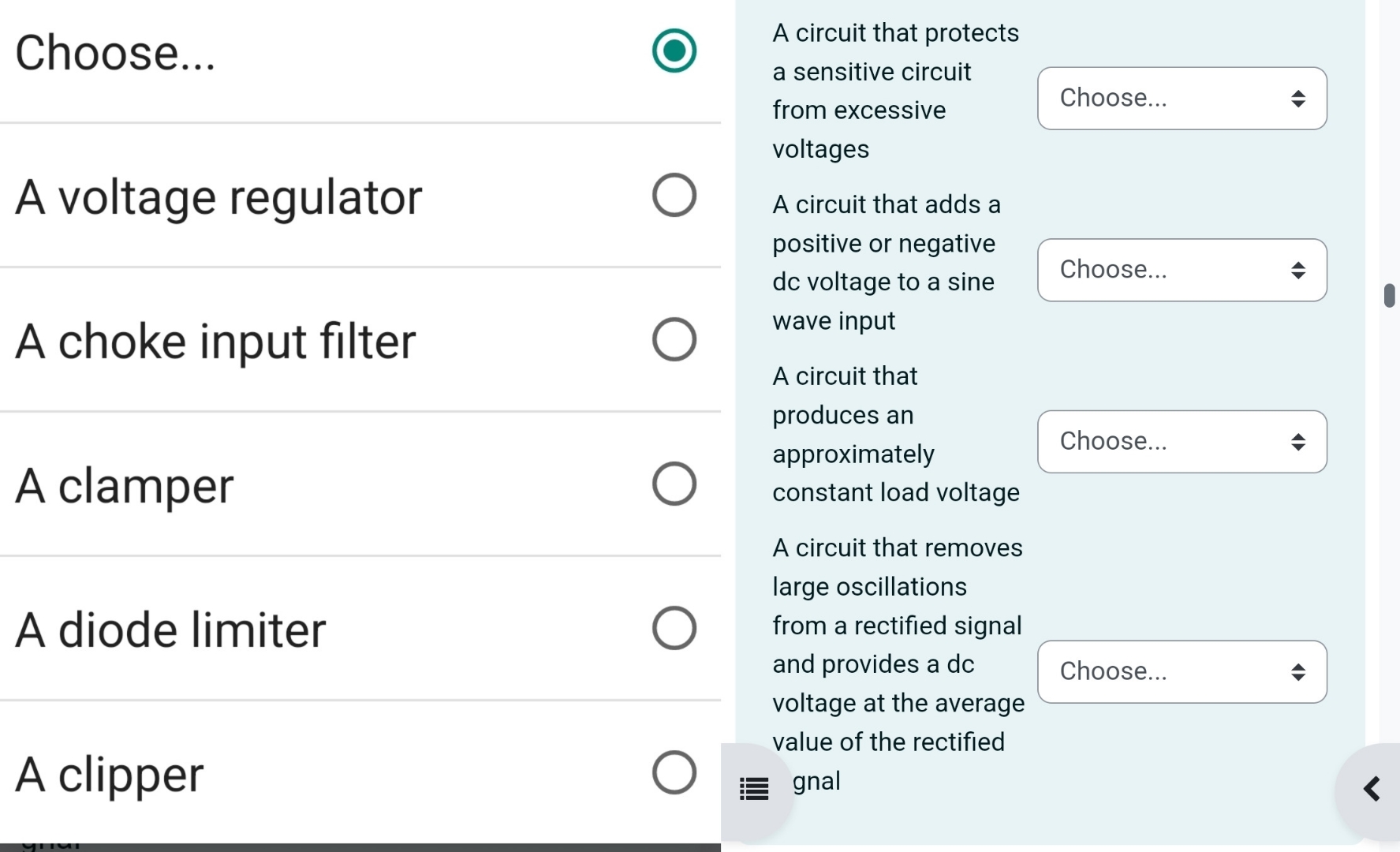Click the list view icon at bottom left
Image resolution: width=1400 pixels, height=852 pixels.
753,787
